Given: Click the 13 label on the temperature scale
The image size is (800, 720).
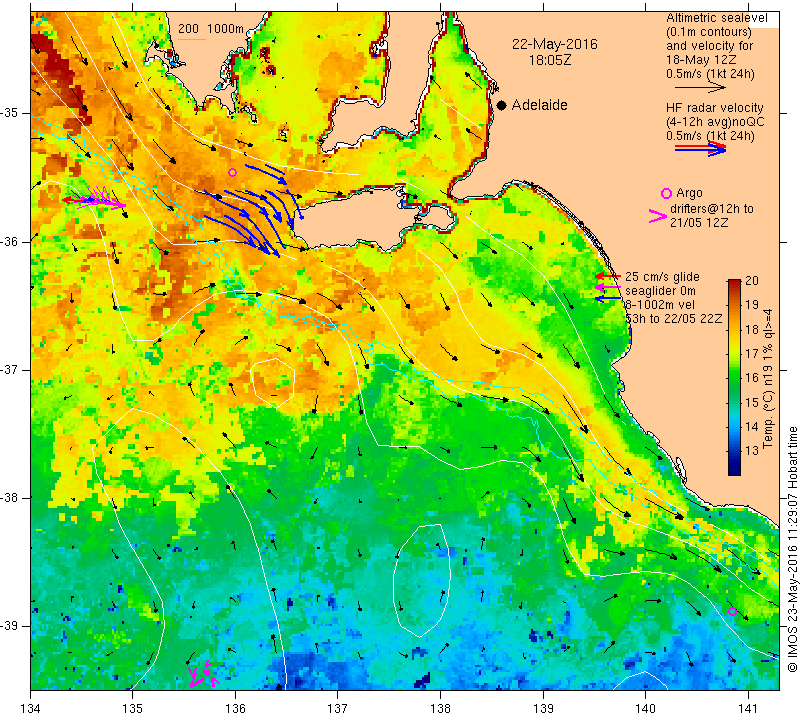Looking at the screenshot, I should pyautogui.click(x=752, y=451).
